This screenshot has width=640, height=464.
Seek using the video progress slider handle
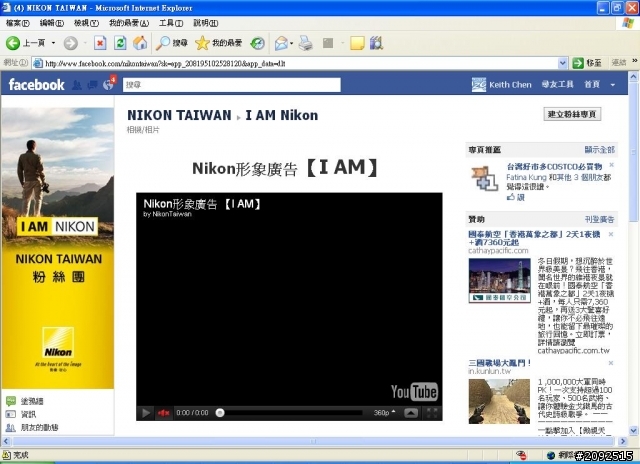click(220, 413)
